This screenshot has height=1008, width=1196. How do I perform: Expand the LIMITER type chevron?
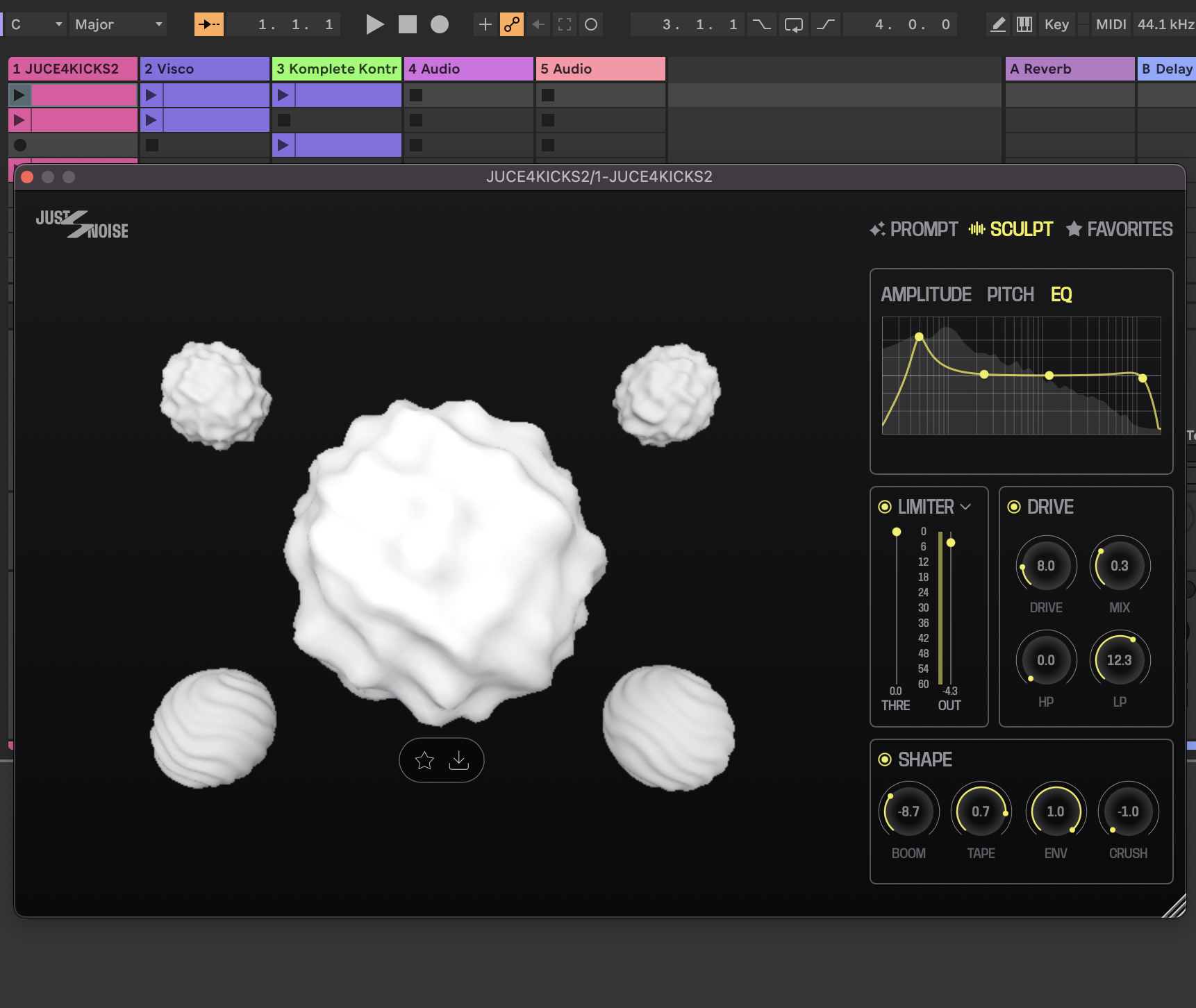coord(965,507)
